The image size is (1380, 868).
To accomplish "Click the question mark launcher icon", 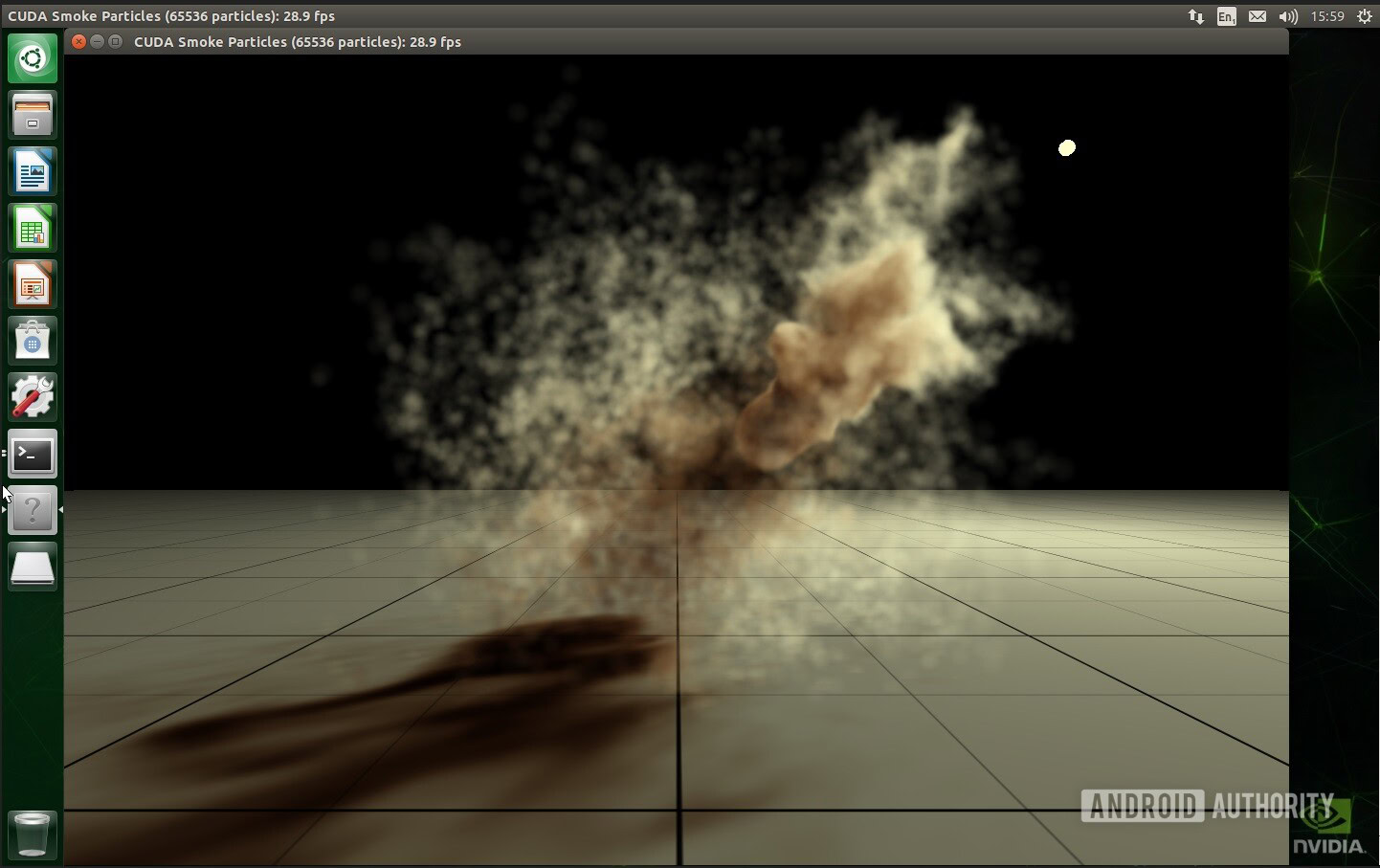I will 33,510.
